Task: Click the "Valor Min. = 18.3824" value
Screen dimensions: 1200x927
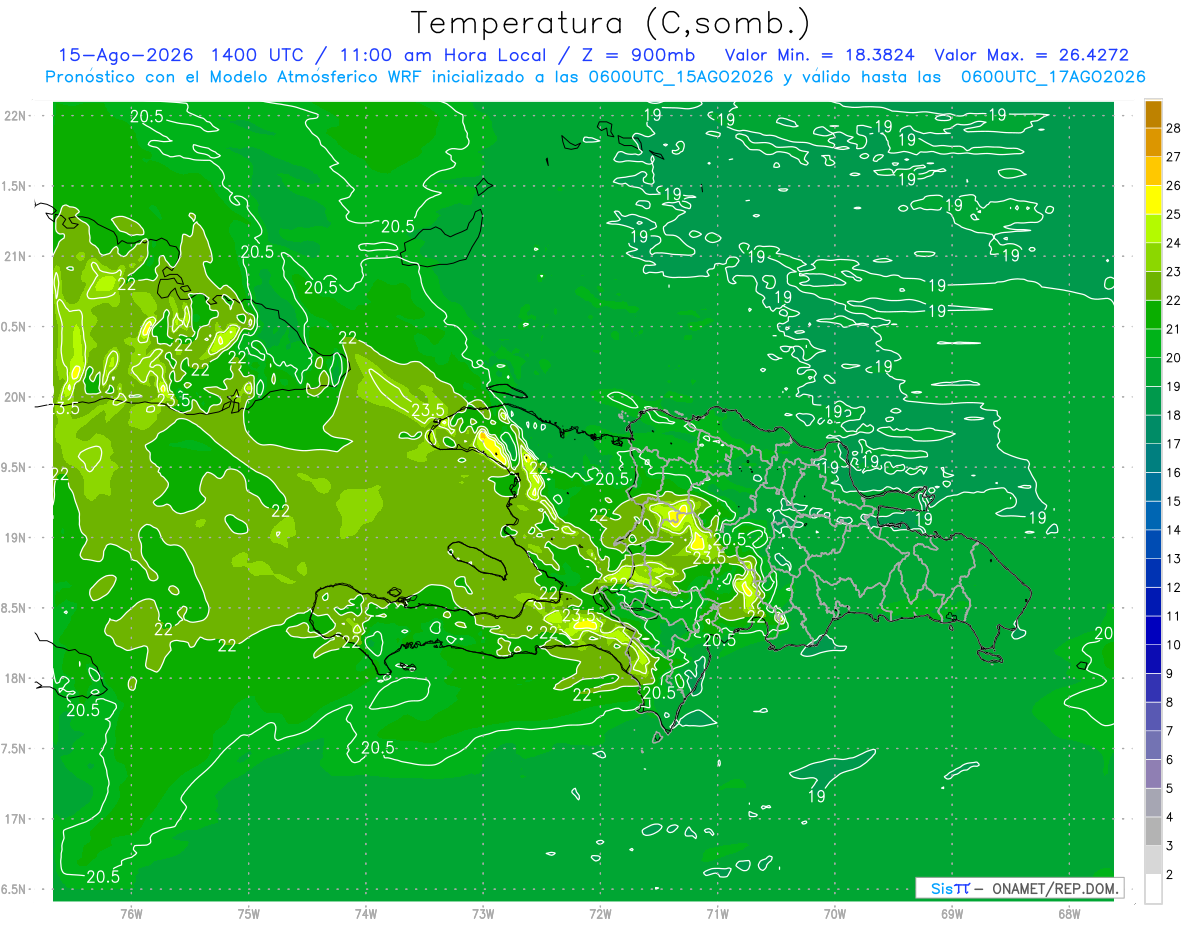Action: click(x=819, y=55)
